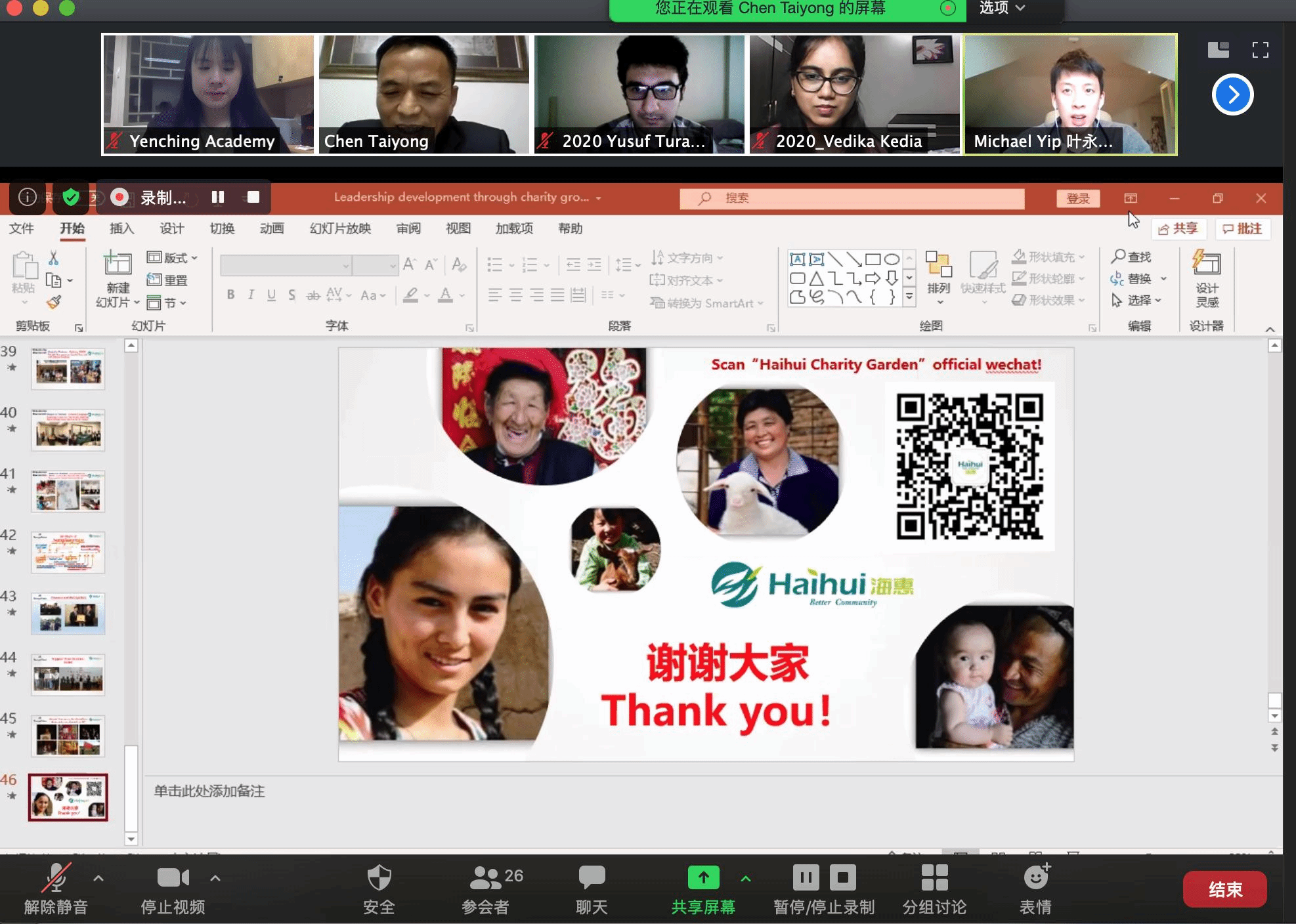Click the Zoom security shield icon
1296x924 pixels.
coord(379,877)
